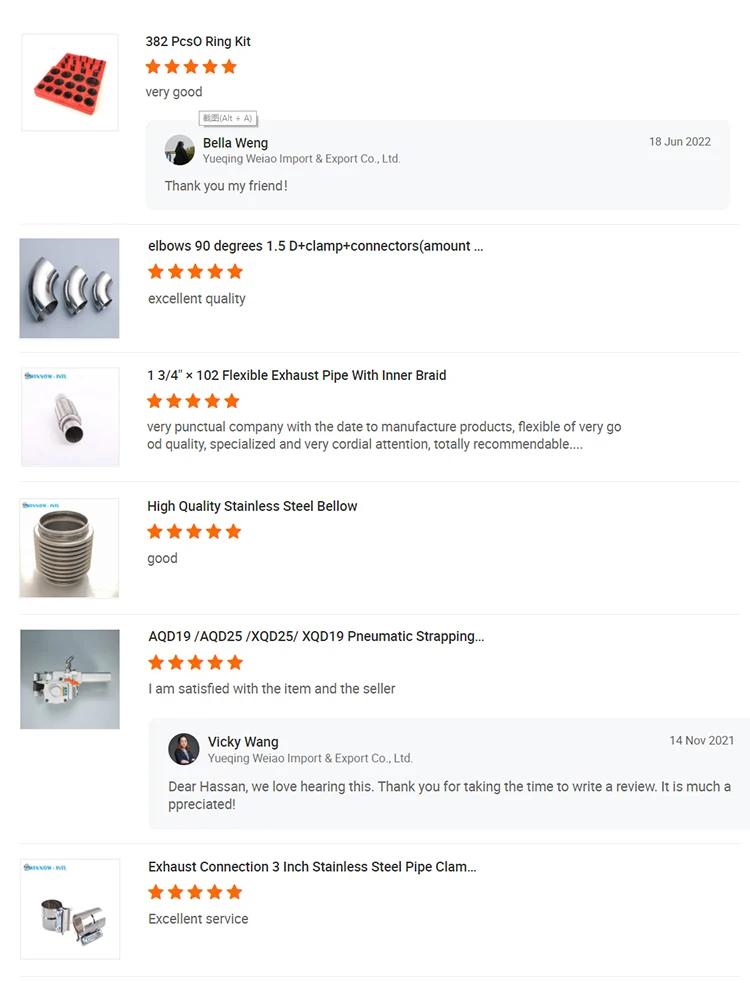Click the five-star rating for Stainless Steel Bellow
Image resolution: width=750 pixels, height=992 pixels.
click(x=194, y=532)
